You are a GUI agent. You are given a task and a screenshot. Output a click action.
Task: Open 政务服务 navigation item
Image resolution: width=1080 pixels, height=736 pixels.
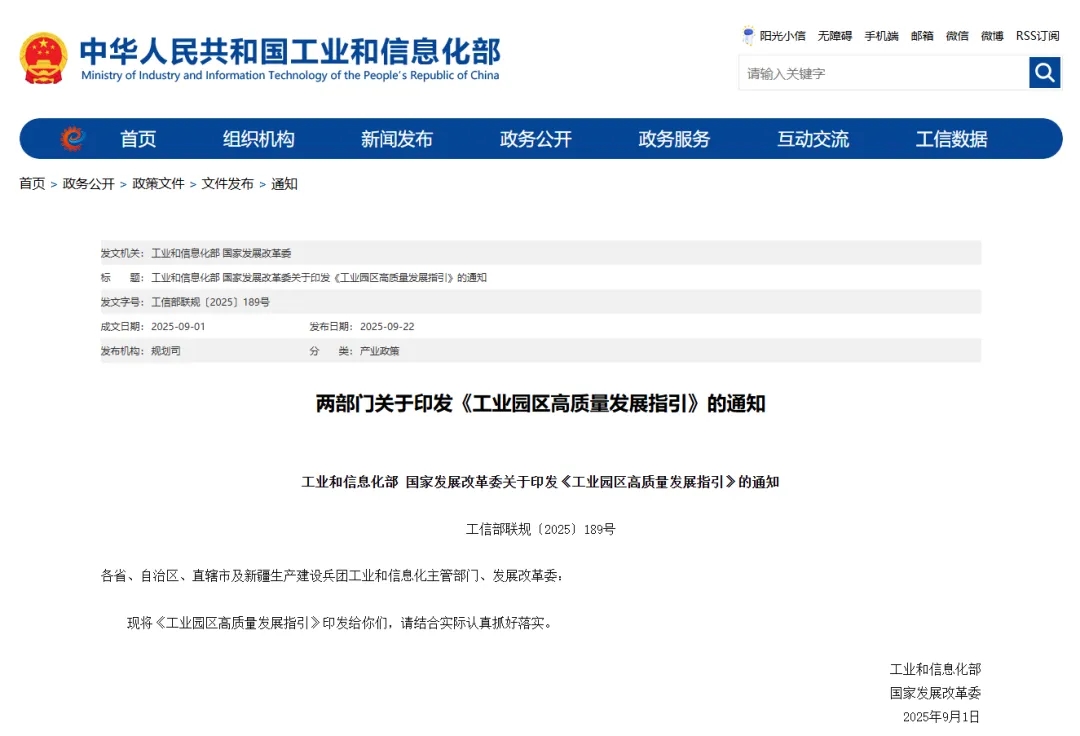click(x=674, y=139)
